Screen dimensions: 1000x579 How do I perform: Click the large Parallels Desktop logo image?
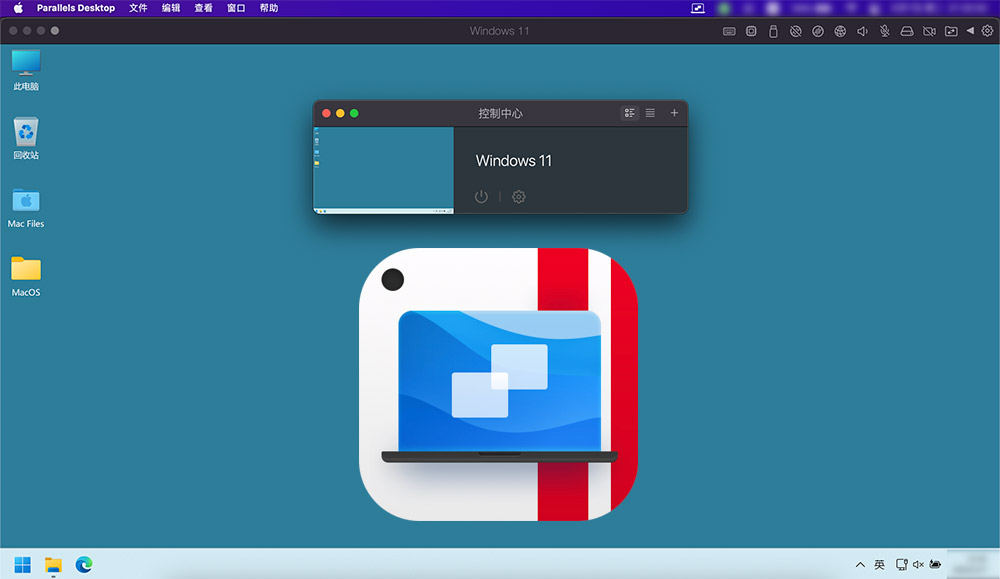[499, 385]
